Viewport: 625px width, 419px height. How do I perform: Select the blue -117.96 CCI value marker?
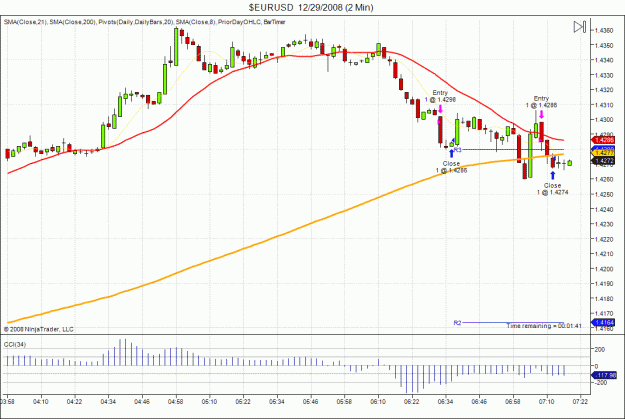[x=605, y=375]
